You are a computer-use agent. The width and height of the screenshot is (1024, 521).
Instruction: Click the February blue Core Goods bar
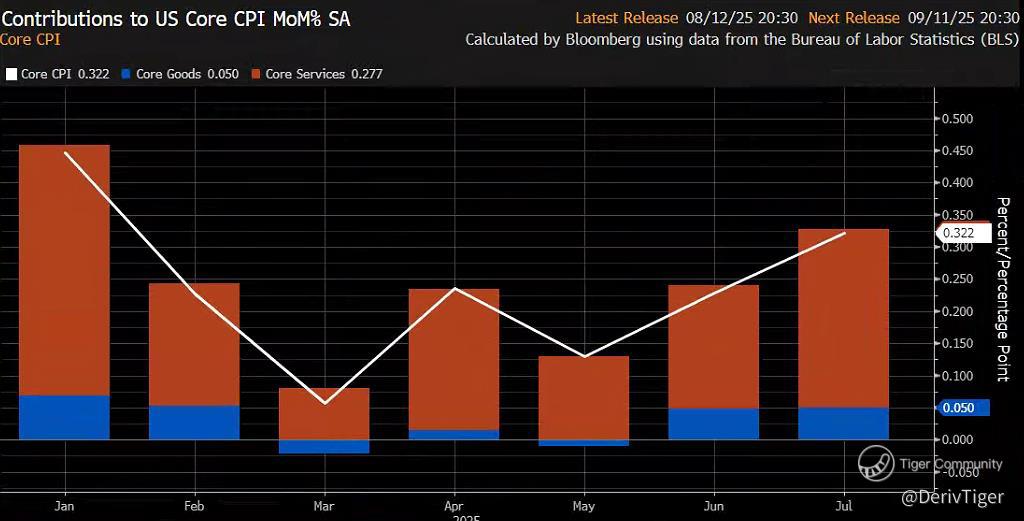coord(194,422)
